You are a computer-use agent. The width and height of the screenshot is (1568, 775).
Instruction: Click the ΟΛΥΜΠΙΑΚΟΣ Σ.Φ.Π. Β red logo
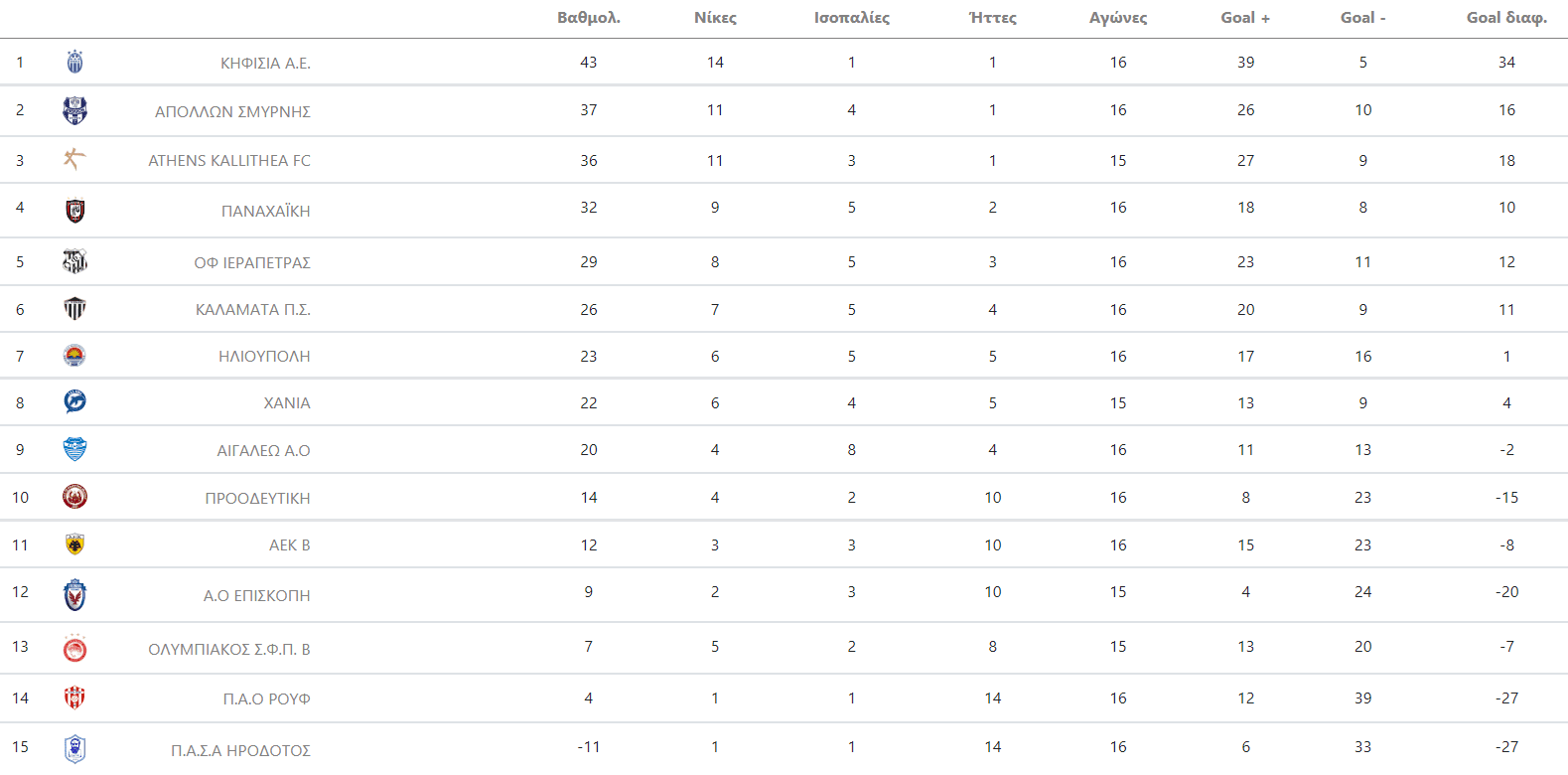tap(74, 649)
